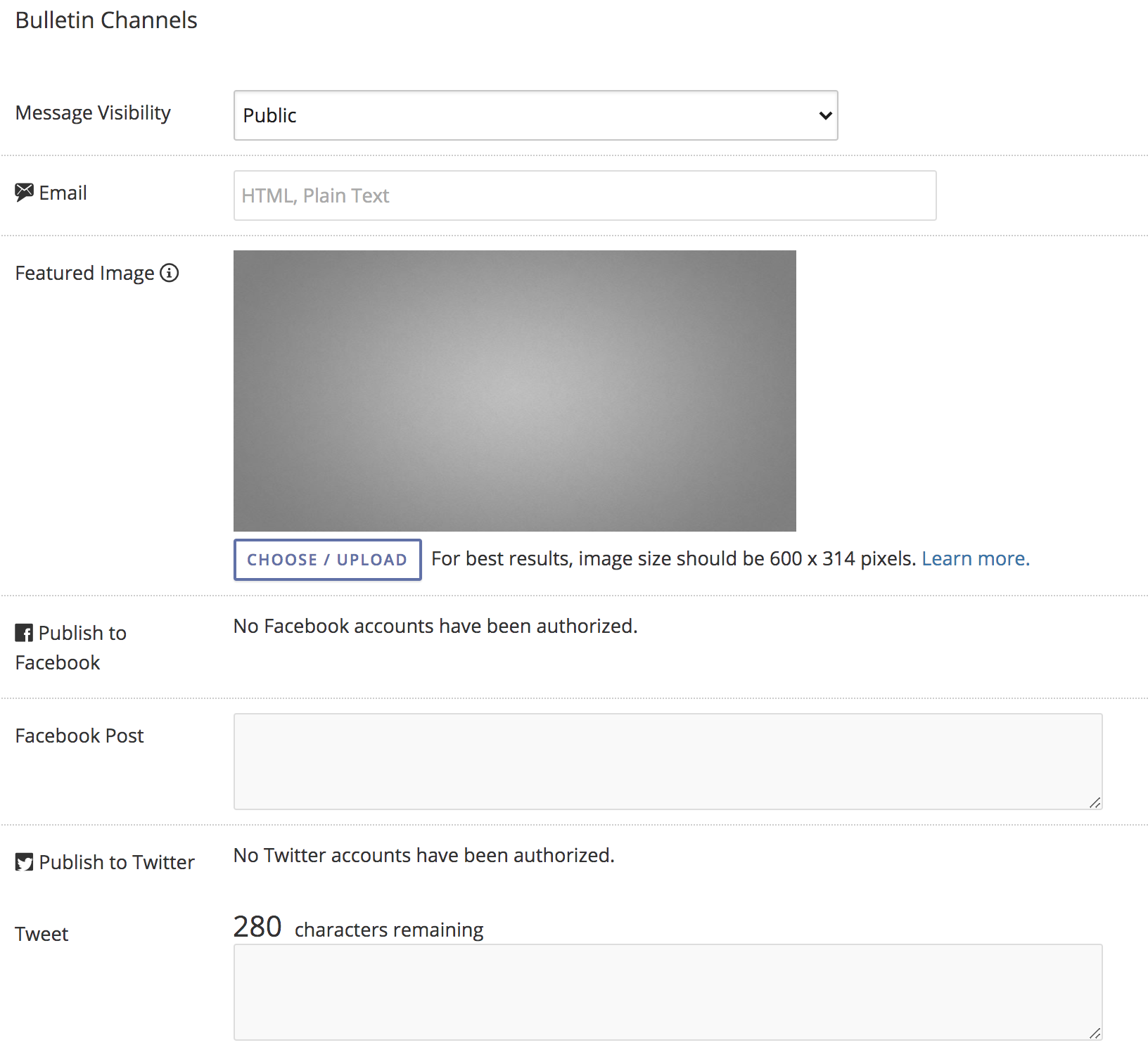Image resolution: width=1148 pixels, height=1052 pixels.
Task: Click the Twitter icon beside Publish to Twitter
Action: click(23, 861)
